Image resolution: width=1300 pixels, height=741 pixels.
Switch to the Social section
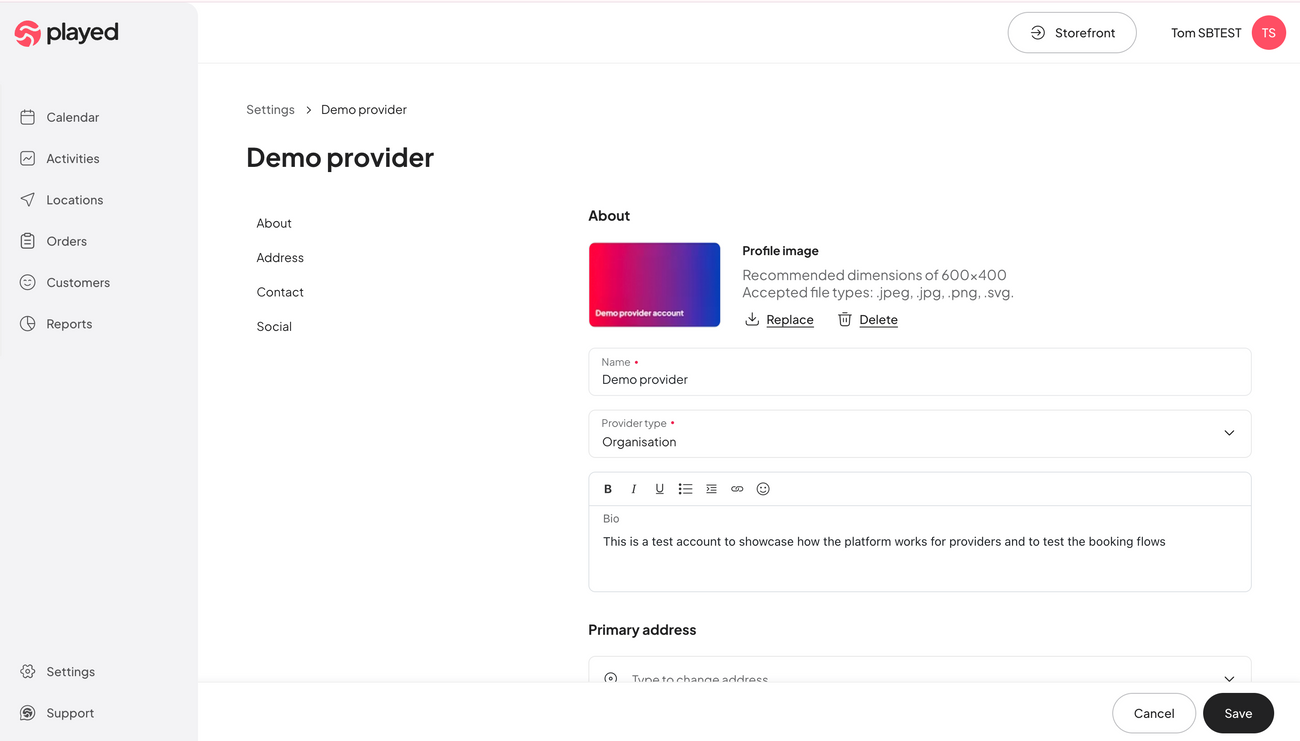(274, 326)
